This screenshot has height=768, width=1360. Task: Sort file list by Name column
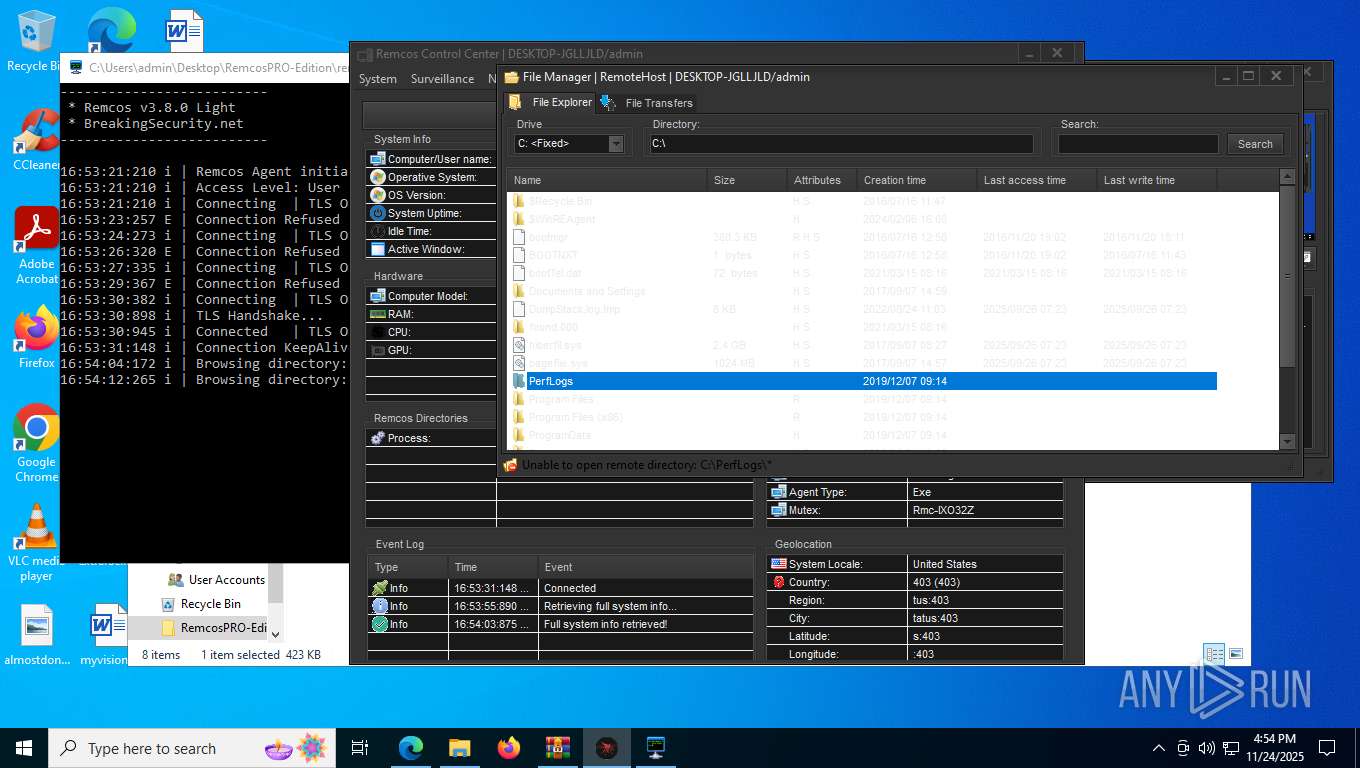(607, 180)
